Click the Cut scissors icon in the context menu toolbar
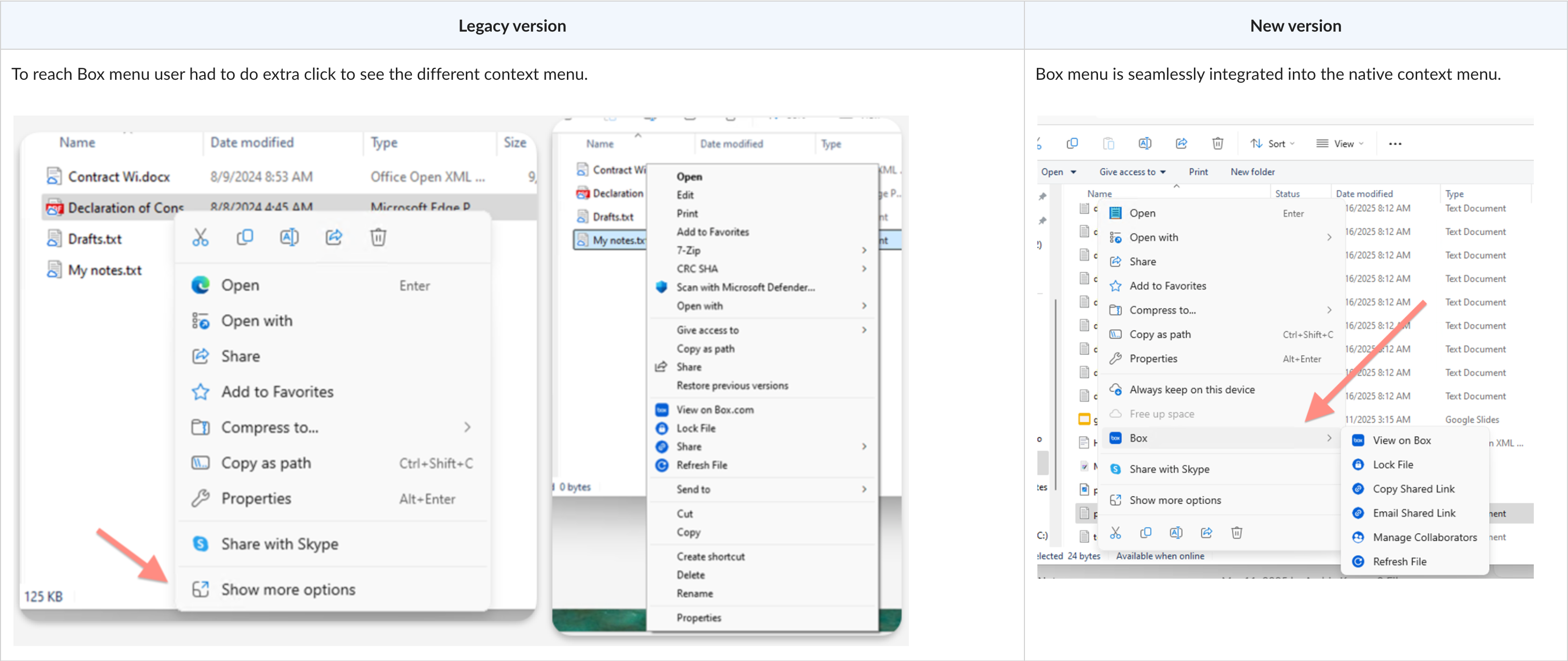 coord(200,237)
